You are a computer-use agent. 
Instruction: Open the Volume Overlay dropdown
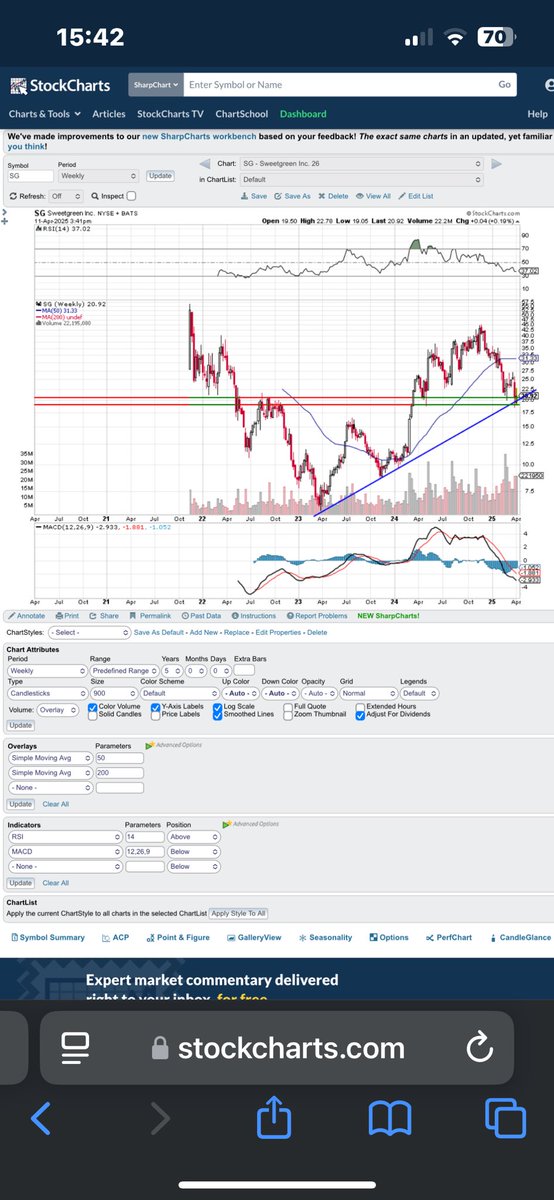(x=57, y=710)
